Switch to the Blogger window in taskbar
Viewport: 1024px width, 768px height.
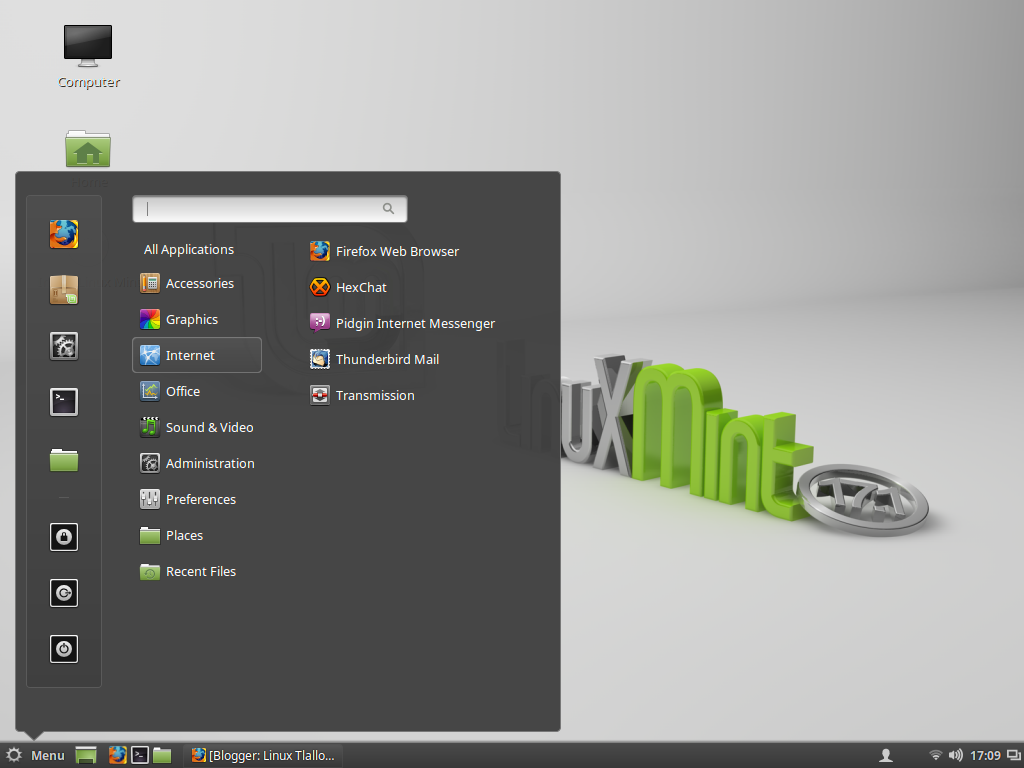(263, 755)
